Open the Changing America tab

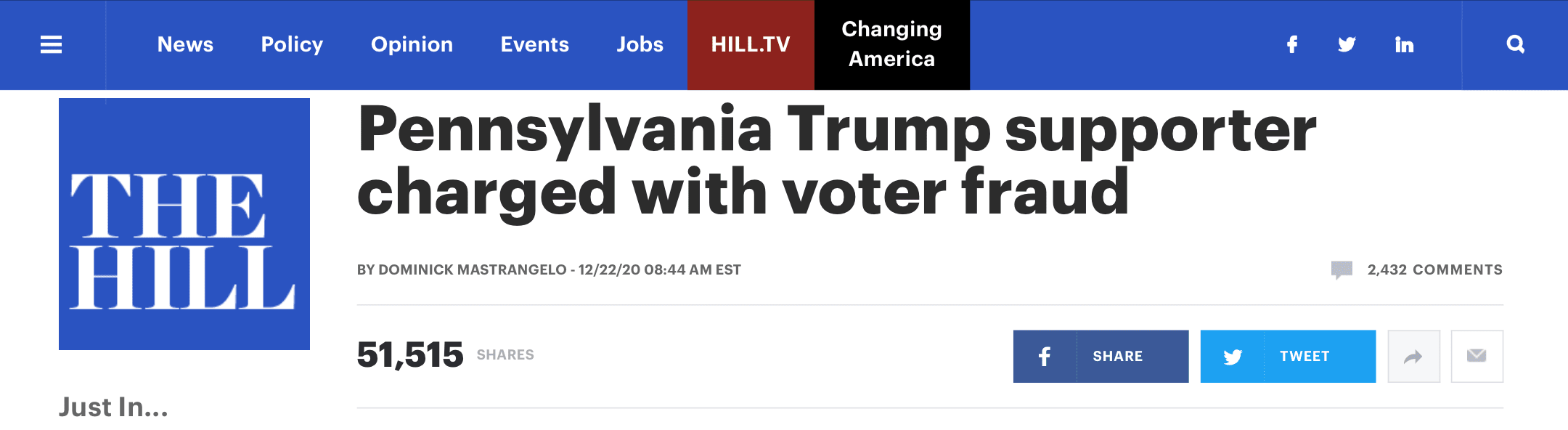click(891, 45)
